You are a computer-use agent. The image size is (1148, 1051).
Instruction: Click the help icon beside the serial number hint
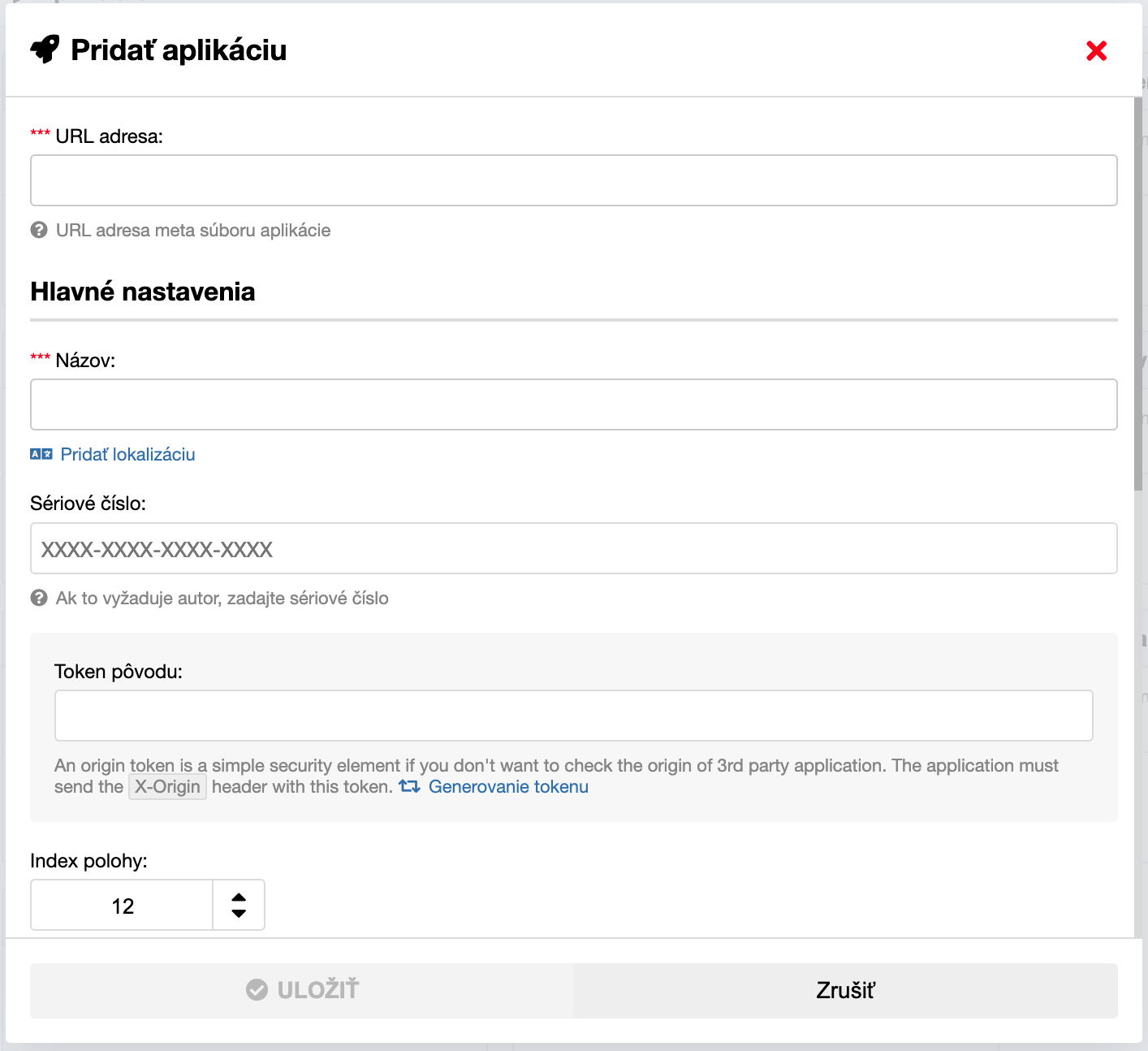(x=39, y=598)
